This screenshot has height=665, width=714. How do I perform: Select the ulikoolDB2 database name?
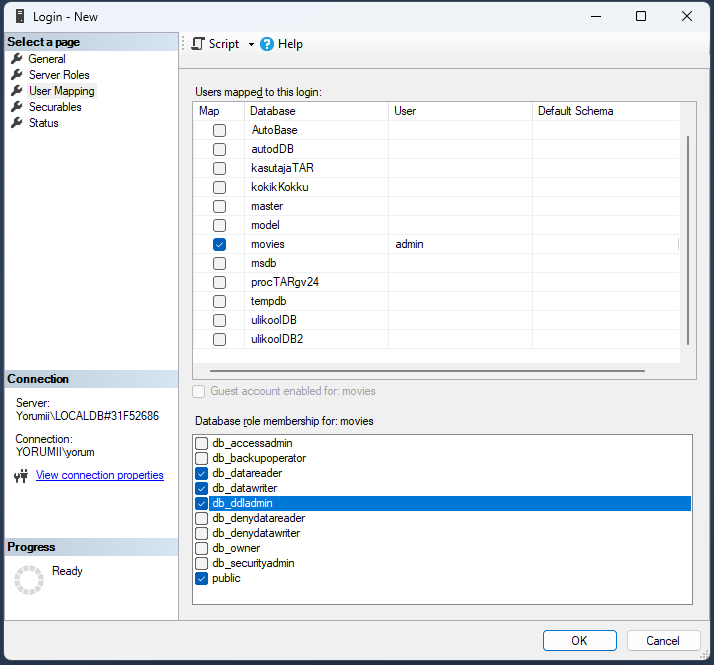point(277,339)
